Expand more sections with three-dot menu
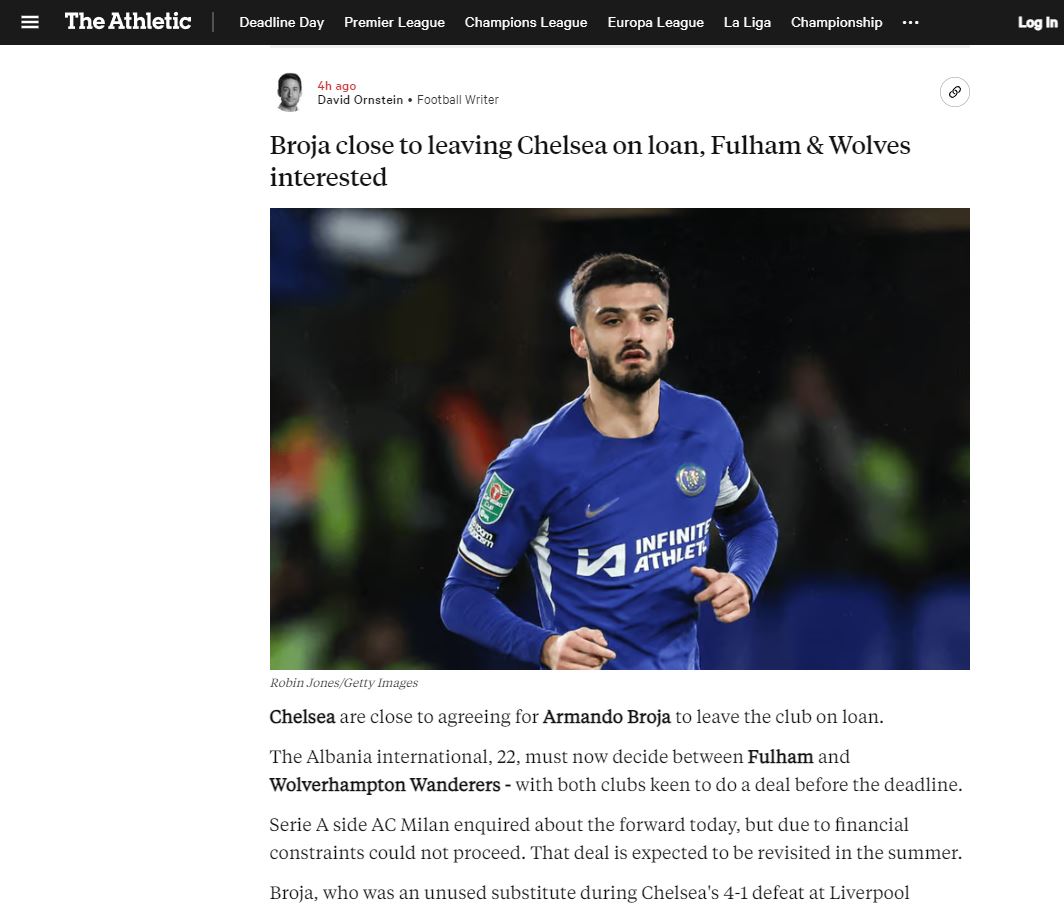Image resolution: width=1064 pixels, height=905 pixels. click(x=910, y=22)
